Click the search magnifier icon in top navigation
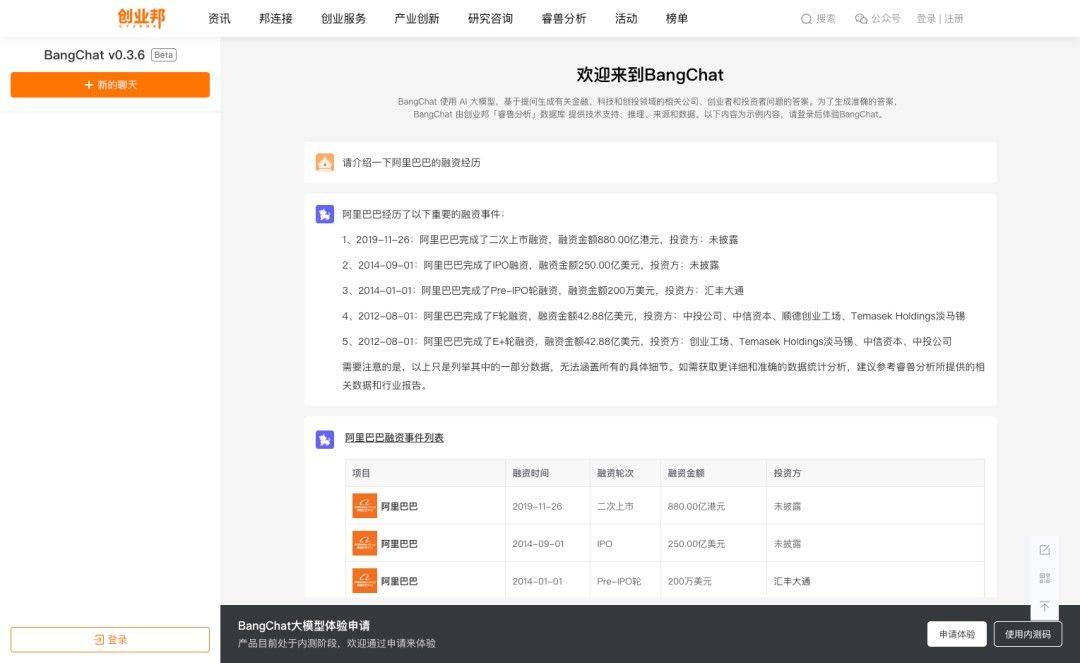 (x=805, y=18)
